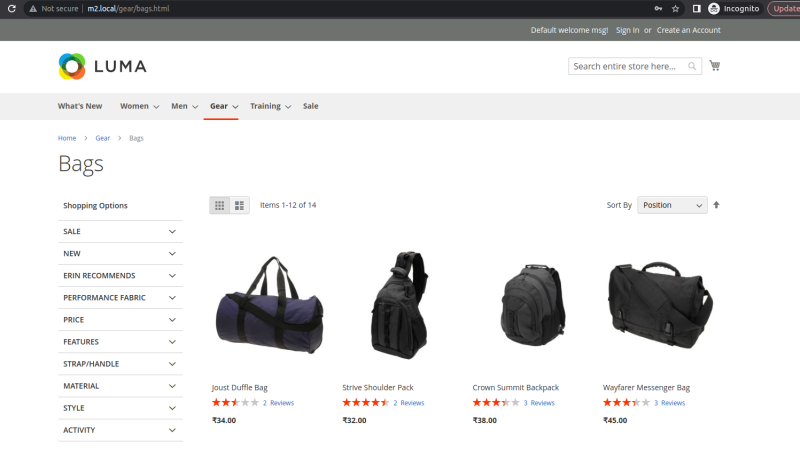Click the Incognito profile icon

click(714, 8)
